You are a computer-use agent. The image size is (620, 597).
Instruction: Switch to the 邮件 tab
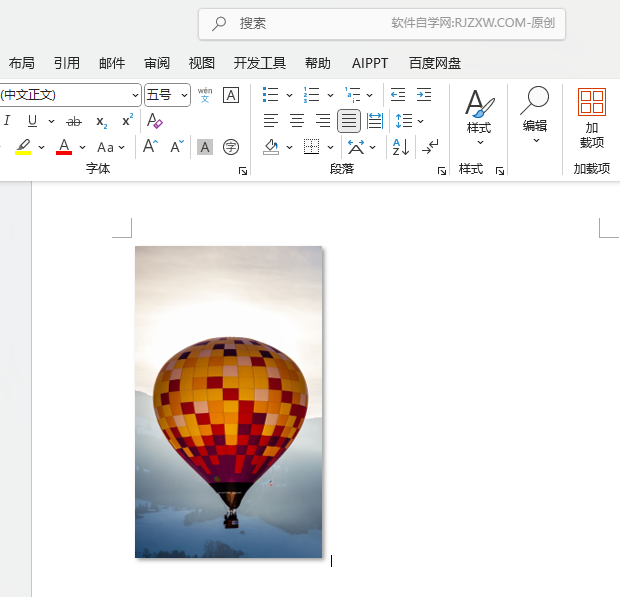coord(112,63)
